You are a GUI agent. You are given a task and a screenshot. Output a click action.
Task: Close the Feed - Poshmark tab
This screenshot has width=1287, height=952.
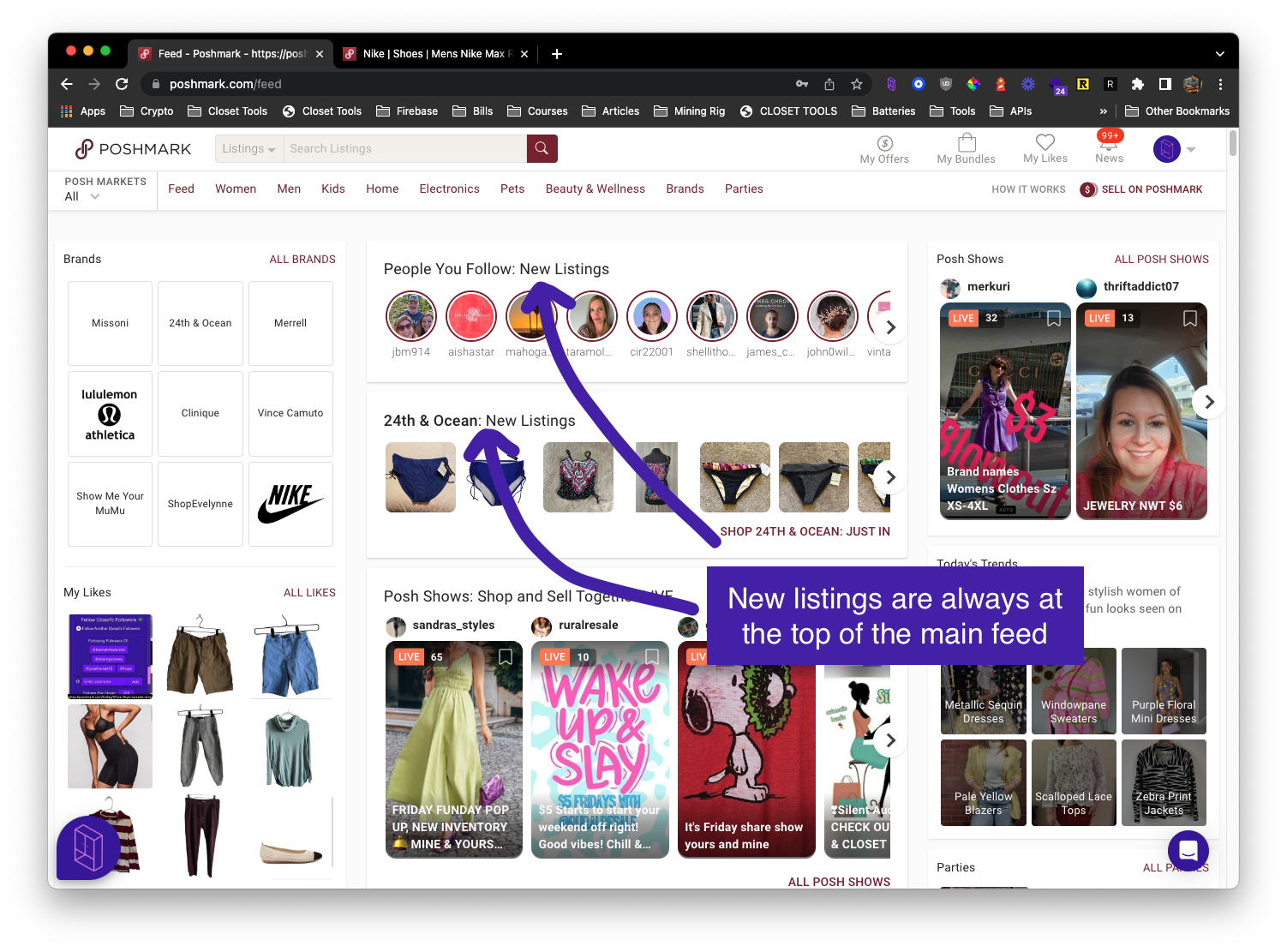point(320,54)
